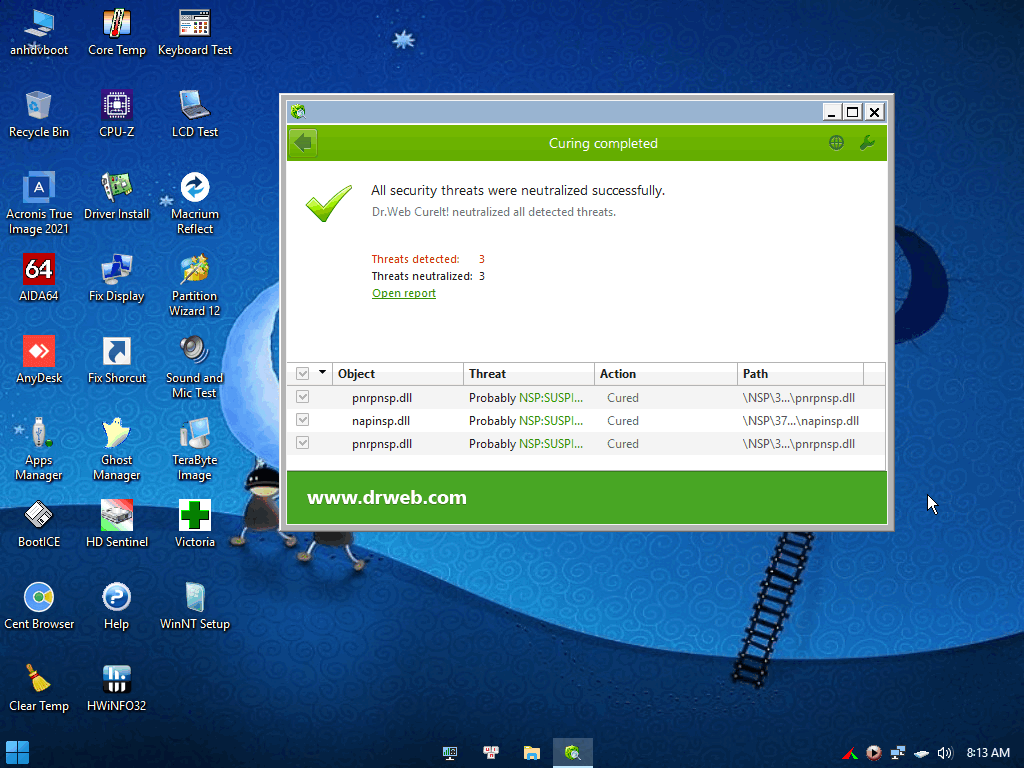Image resolution: width=1024 pixels, height=768 pixels.
Task: Open the Clear Temp broom icon
Action: 39,688
